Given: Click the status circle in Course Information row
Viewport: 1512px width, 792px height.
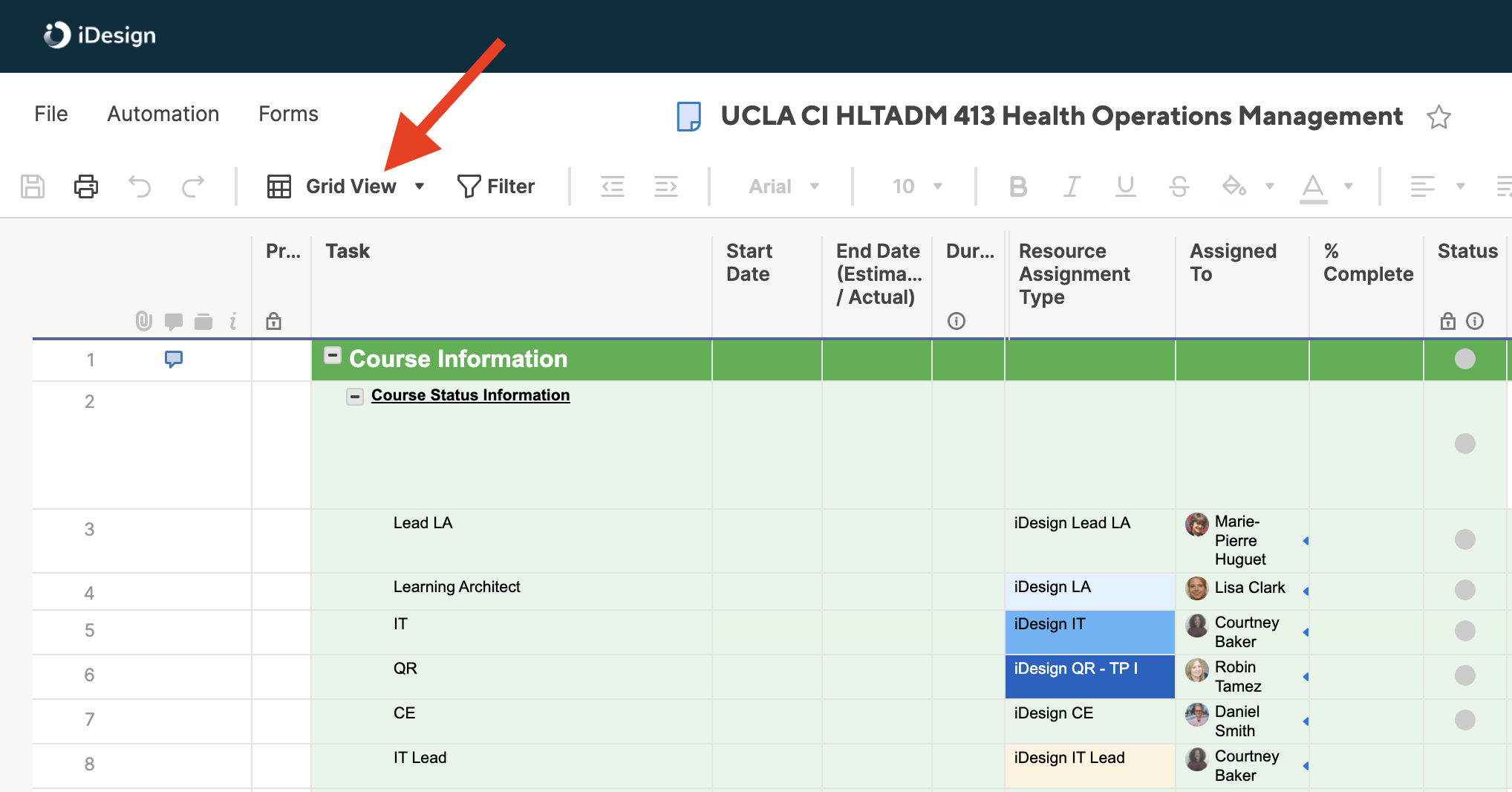Looking at the screenshot, I should 1464,359.
